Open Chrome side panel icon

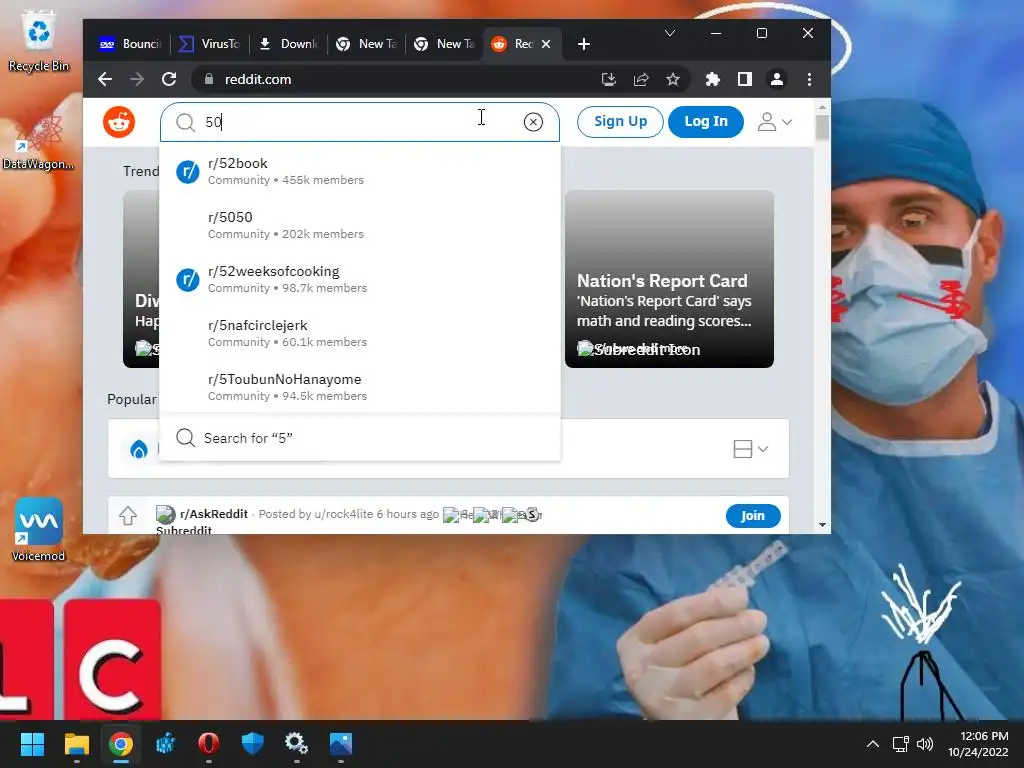point(744,79)
